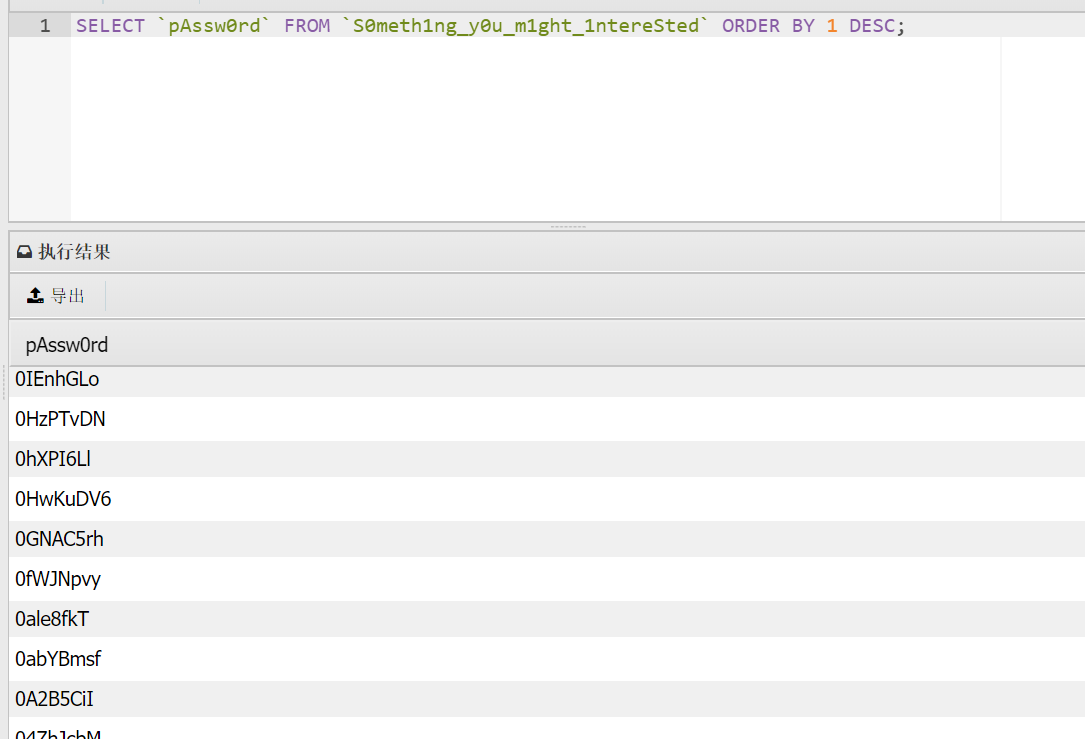Click the S0meth1ng_y0u_m1ght_1ntereSted table name
This screenshot has height=739, width=1085.
pyautogui.click(x=525, y=26)
